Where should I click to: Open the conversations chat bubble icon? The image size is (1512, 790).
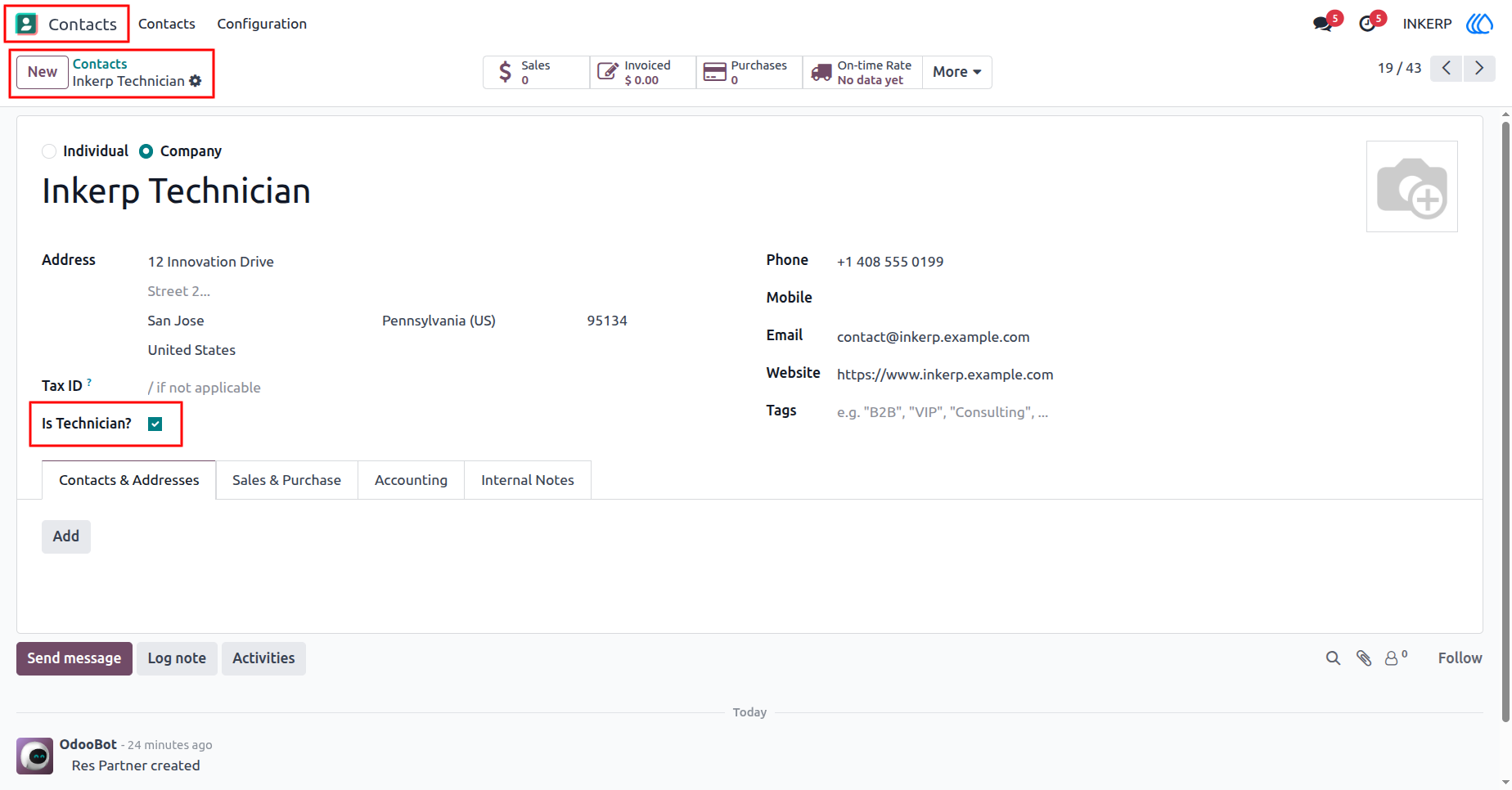pos(1323,24)
